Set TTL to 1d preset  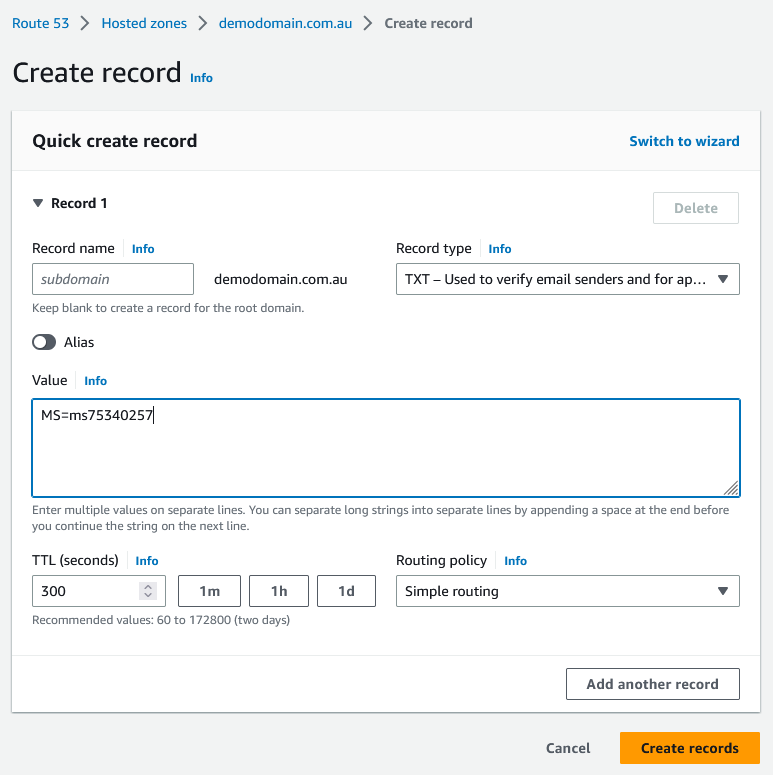[346, 591]
